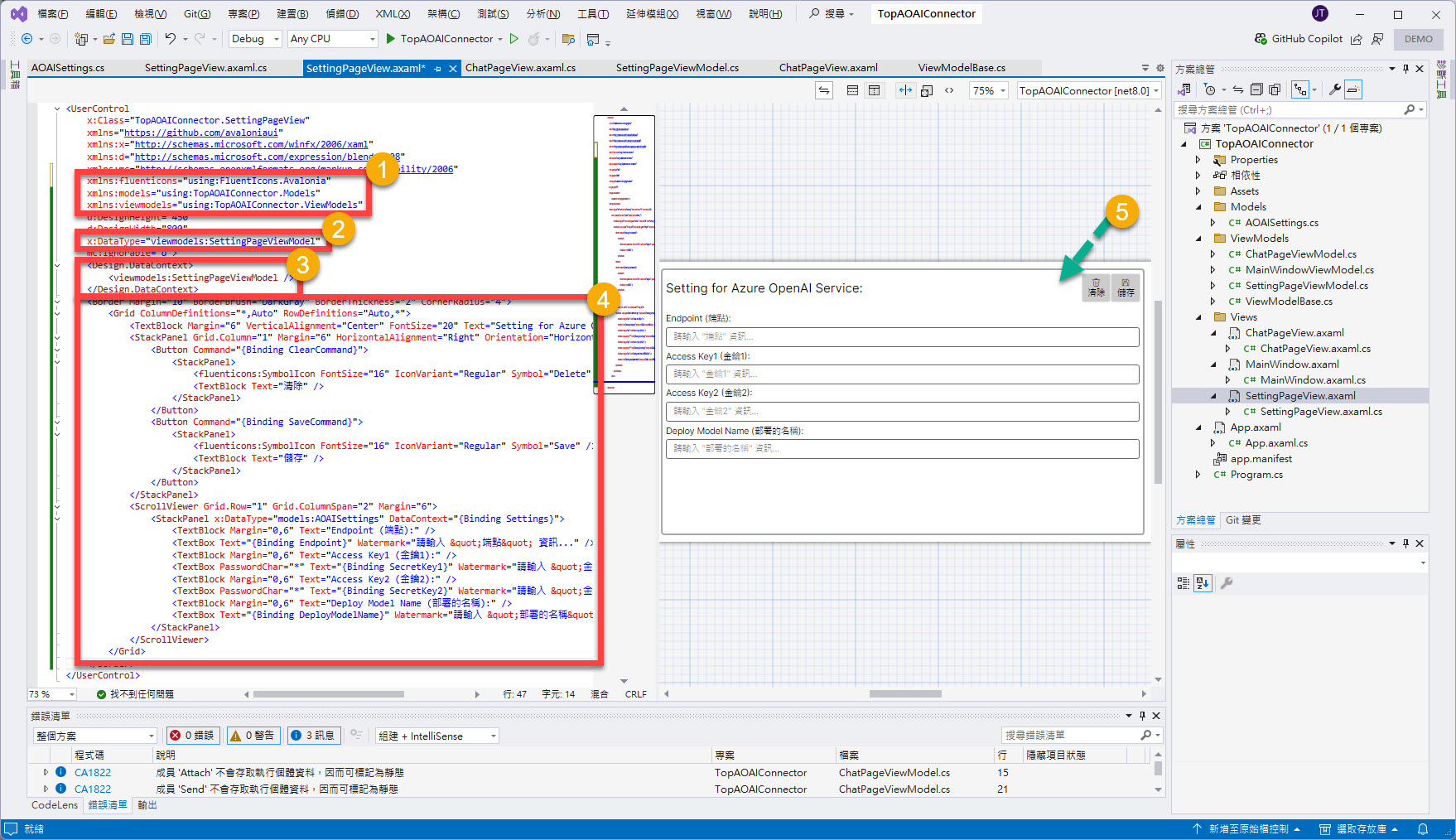Switch to the AOAISettings.cs tab
This screenshot has height=840, width=1456.
click(x=68, y=68)
